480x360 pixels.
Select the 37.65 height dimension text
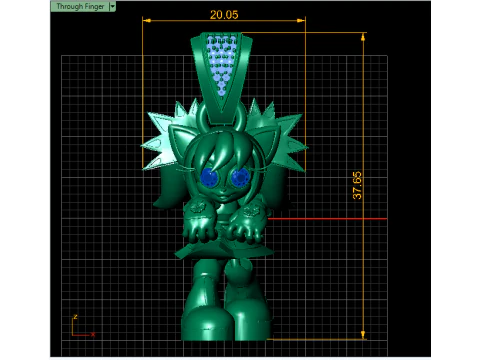pyautogui.click(x=357, y=185)
